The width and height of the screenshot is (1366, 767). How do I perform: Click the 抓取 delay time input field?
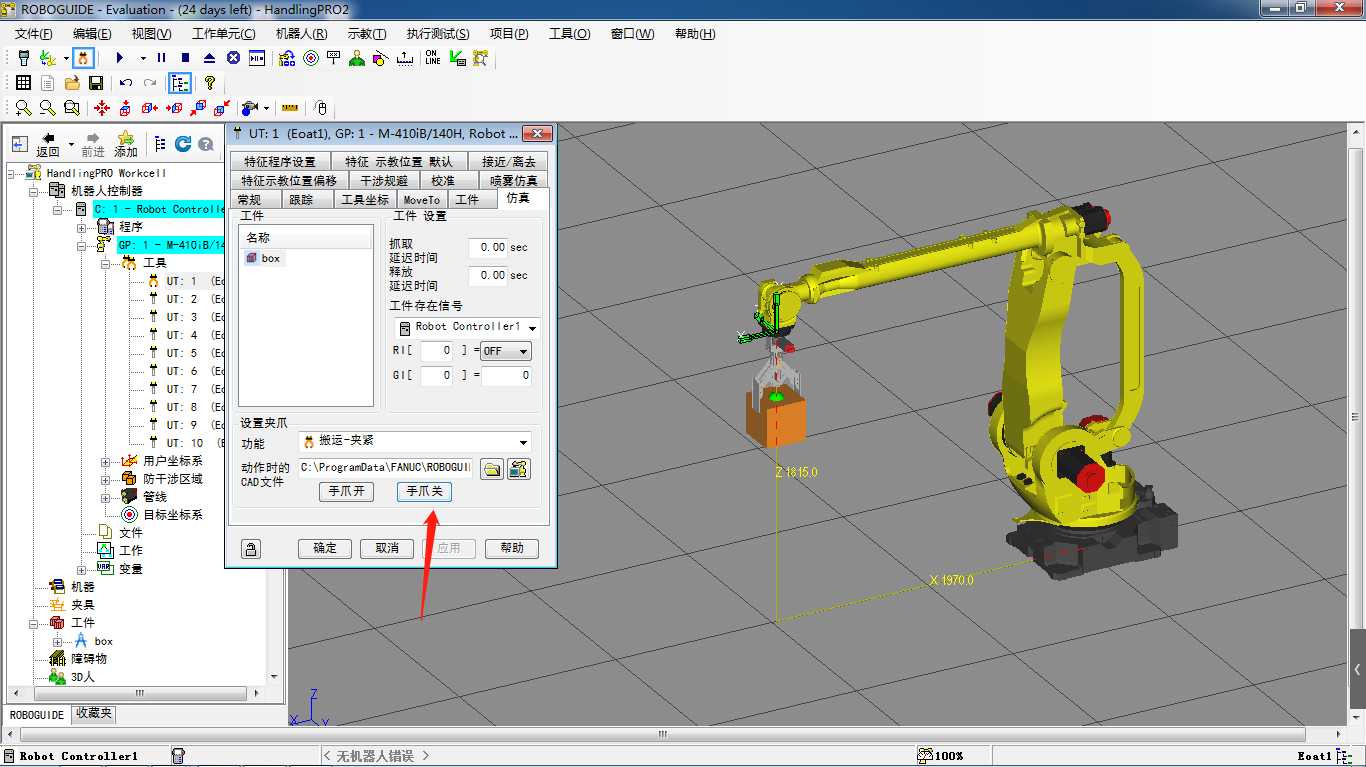tap(488, 247)
